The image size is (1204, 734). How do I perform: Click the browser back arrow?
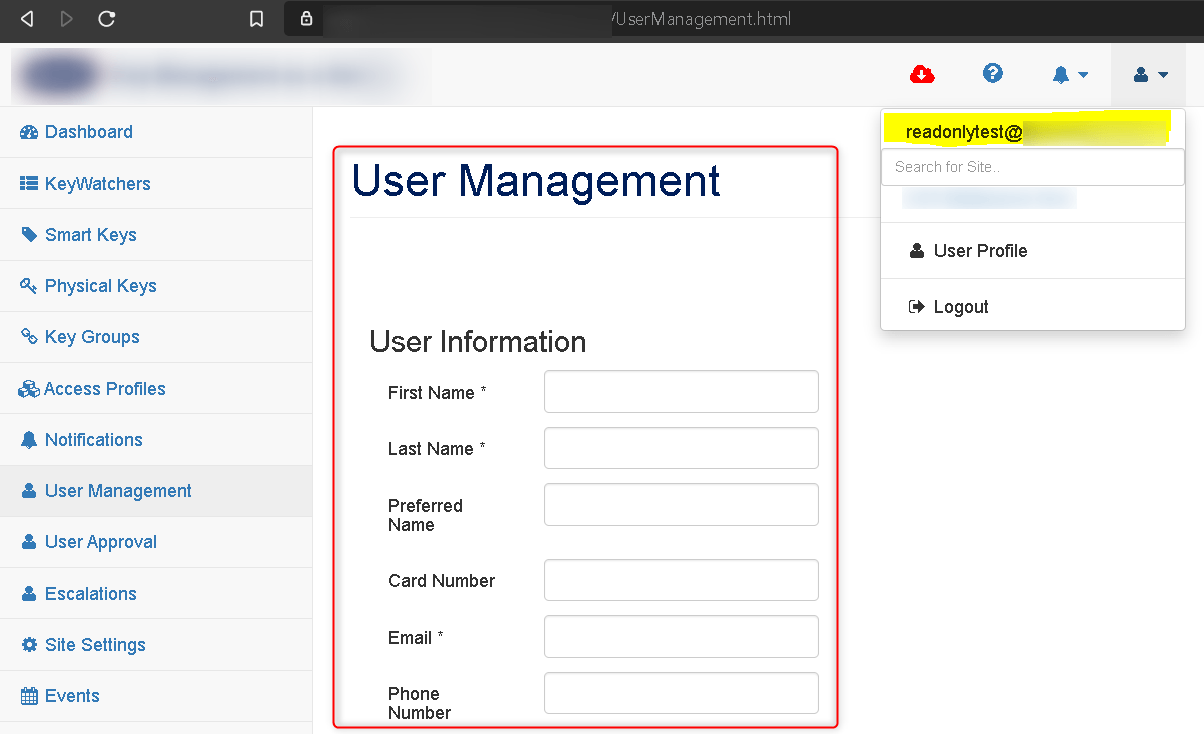[x=27, y=19]
